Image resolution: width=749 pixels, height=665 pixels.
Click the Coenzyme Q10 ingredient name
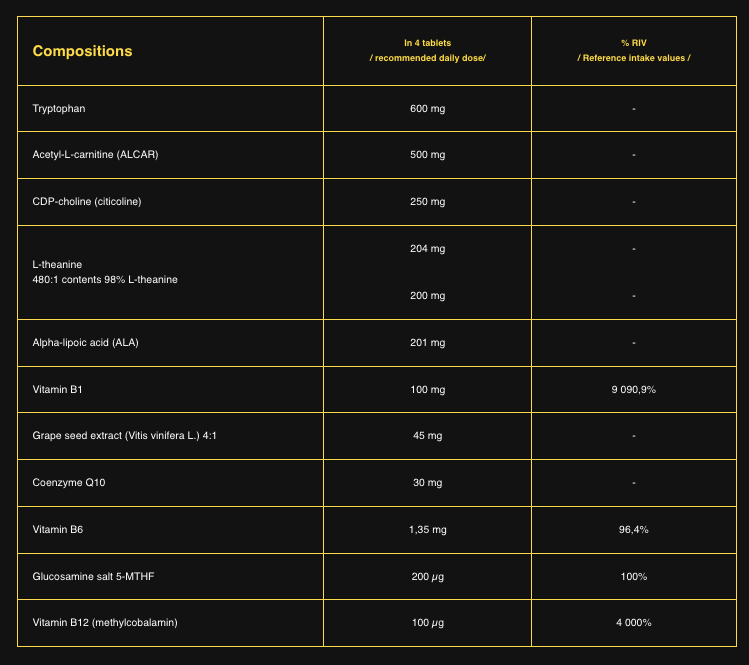coord(69,483)
